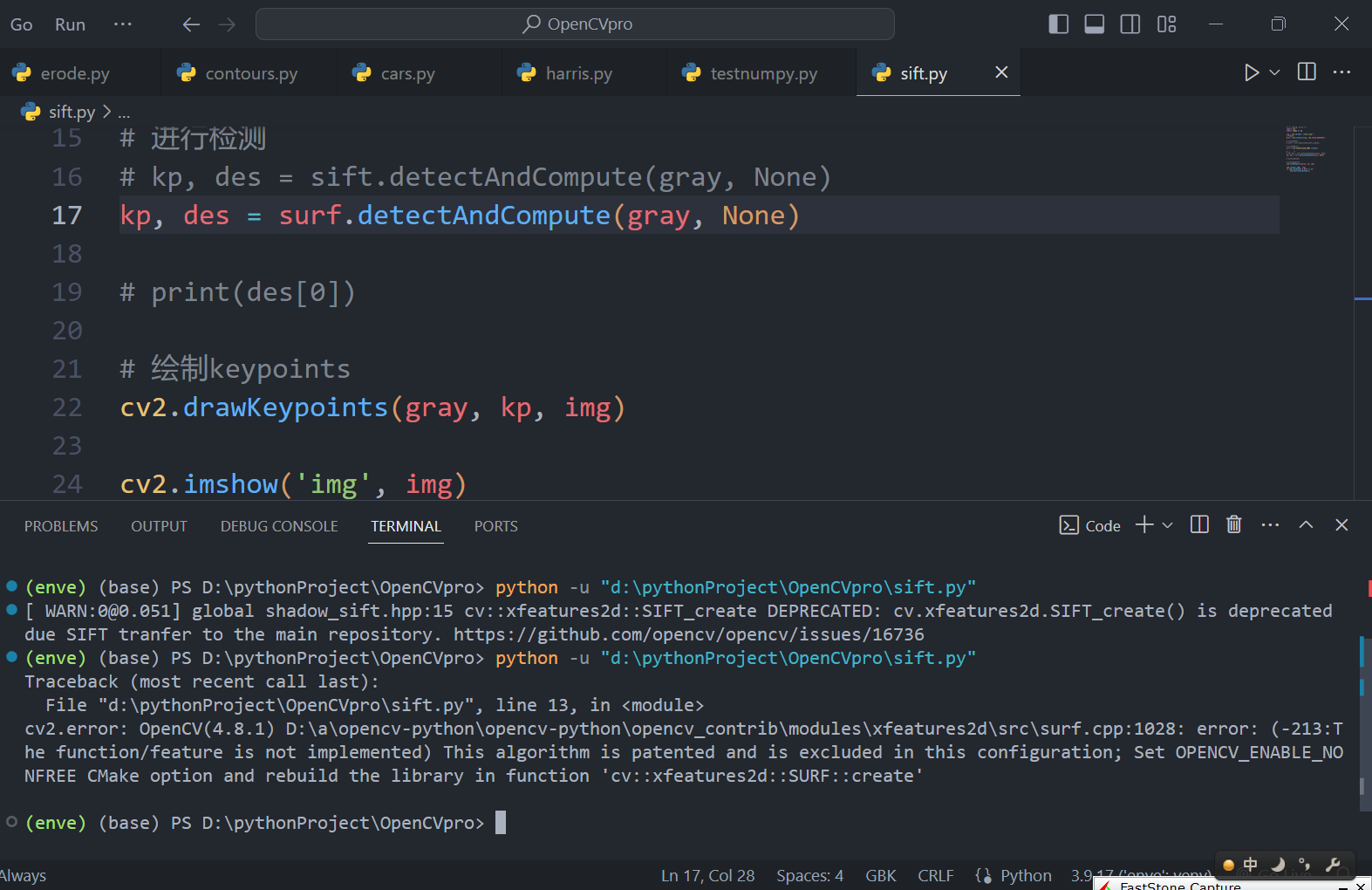Change the CRLF end of line sequence

[x=935, y=875]
